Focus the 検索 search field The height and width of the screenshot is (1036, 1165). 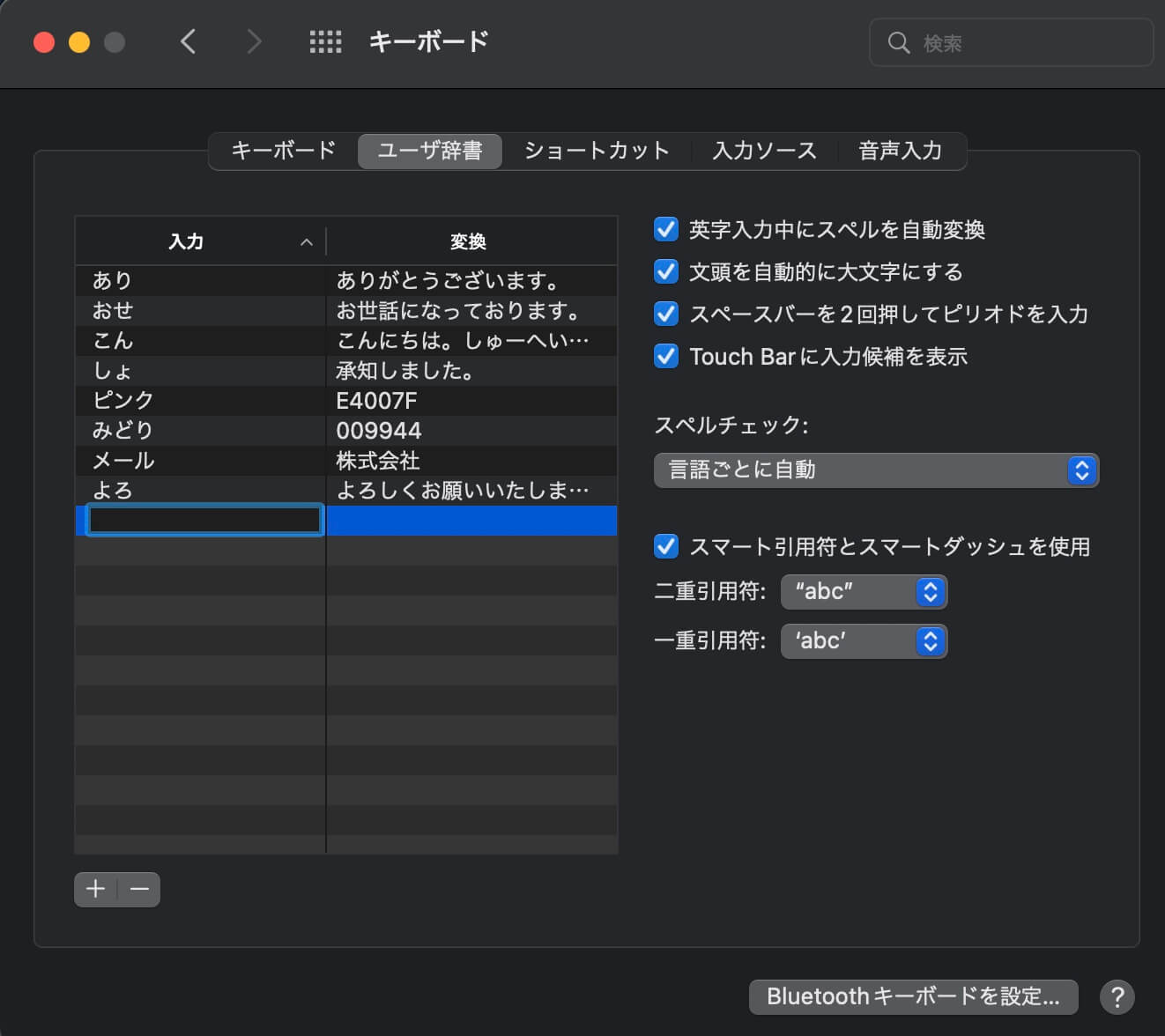click(x=1011, y=42)
